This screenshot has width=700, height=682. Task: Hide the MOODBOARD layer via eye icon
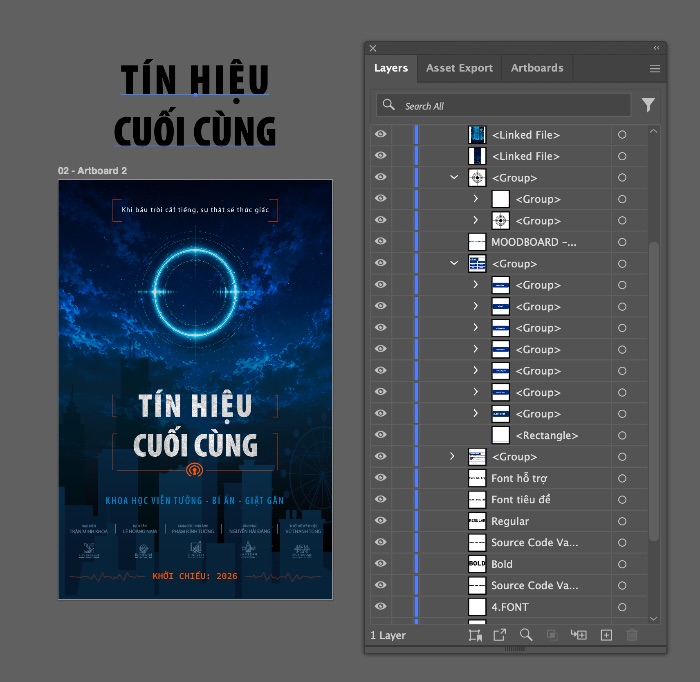pyautogui.click(x=380, y=241)
